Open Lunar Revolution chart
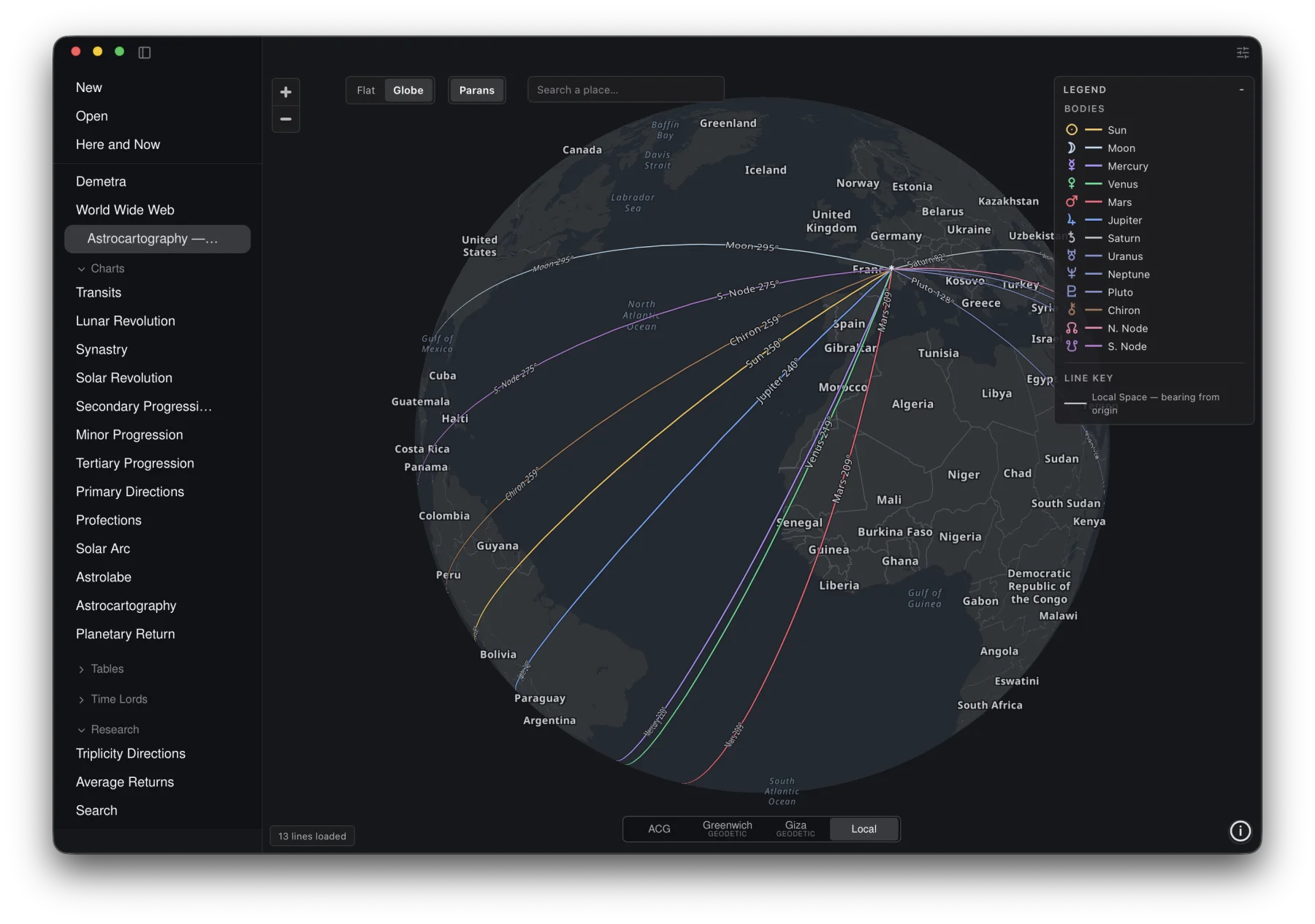This screenshot has height=924, width=1315. 126,321
